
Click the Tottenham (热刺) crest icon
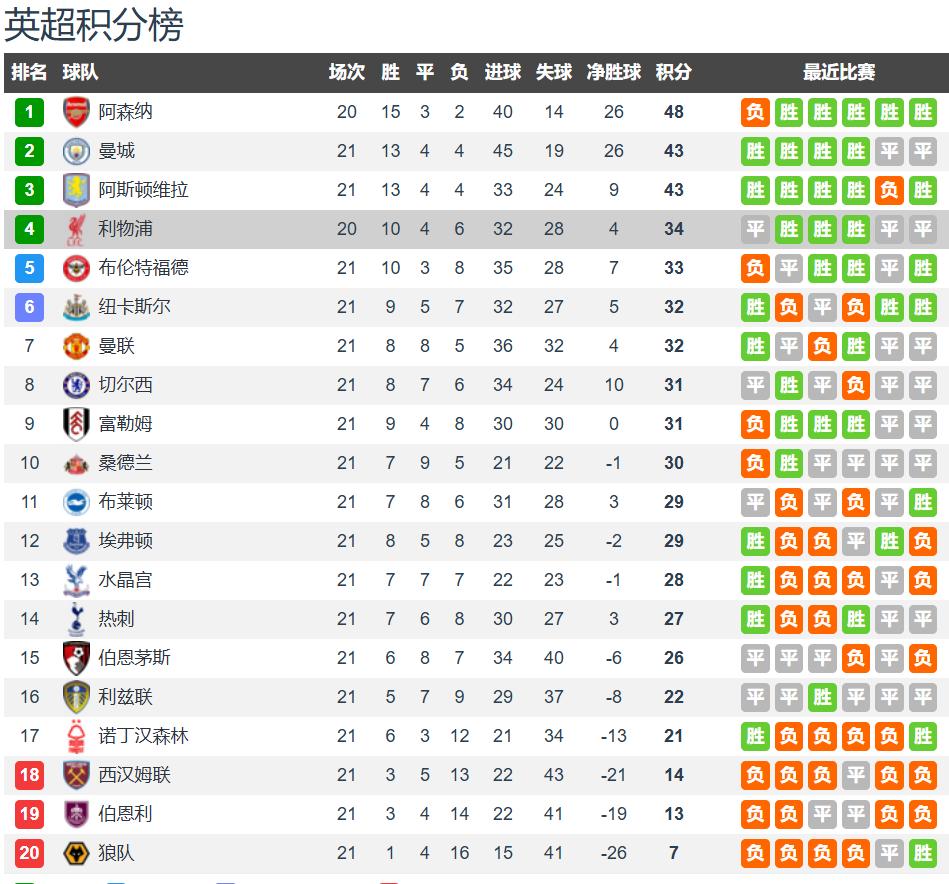[x=76, y=619]
